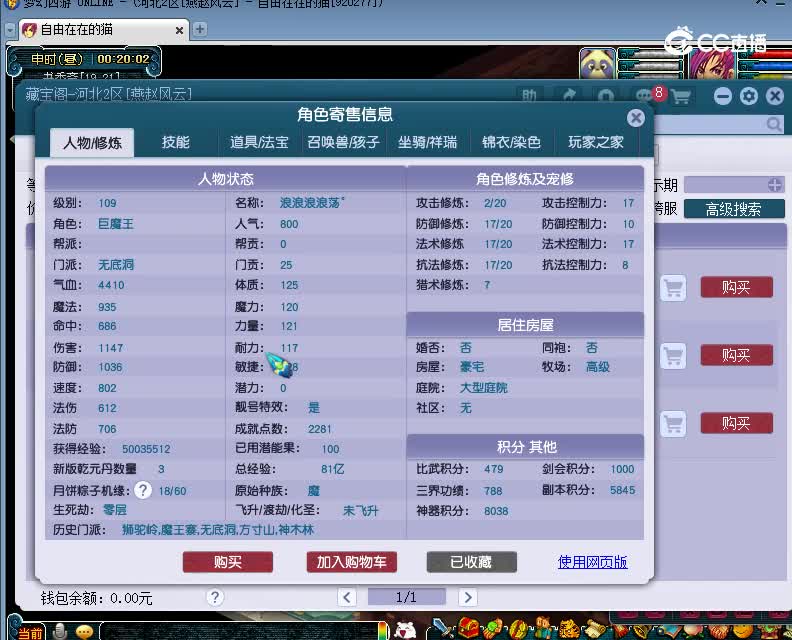Click the character name 浪浪浪浪荡
The height and width of the screenshot is (640, 792).
[x=312, y=203]
